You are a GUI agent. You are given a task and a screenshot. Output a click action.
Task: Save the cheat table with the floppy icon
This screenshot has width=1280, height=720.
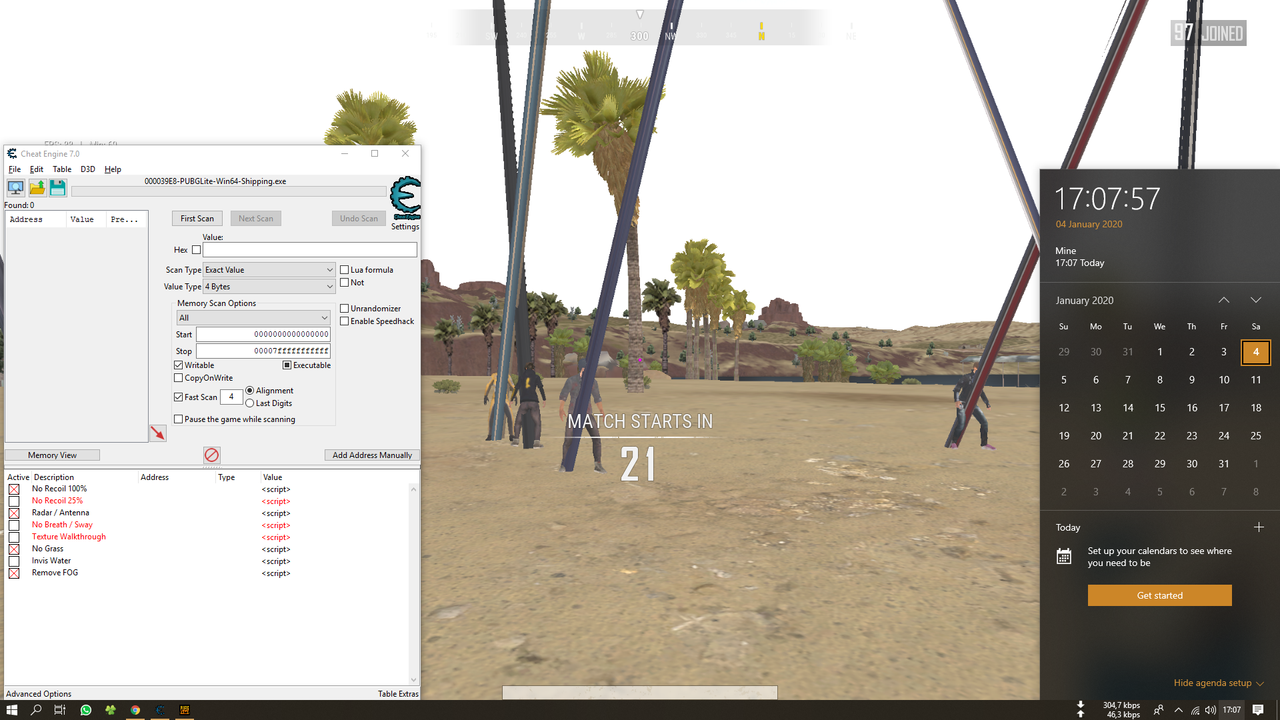pos(58,188)
